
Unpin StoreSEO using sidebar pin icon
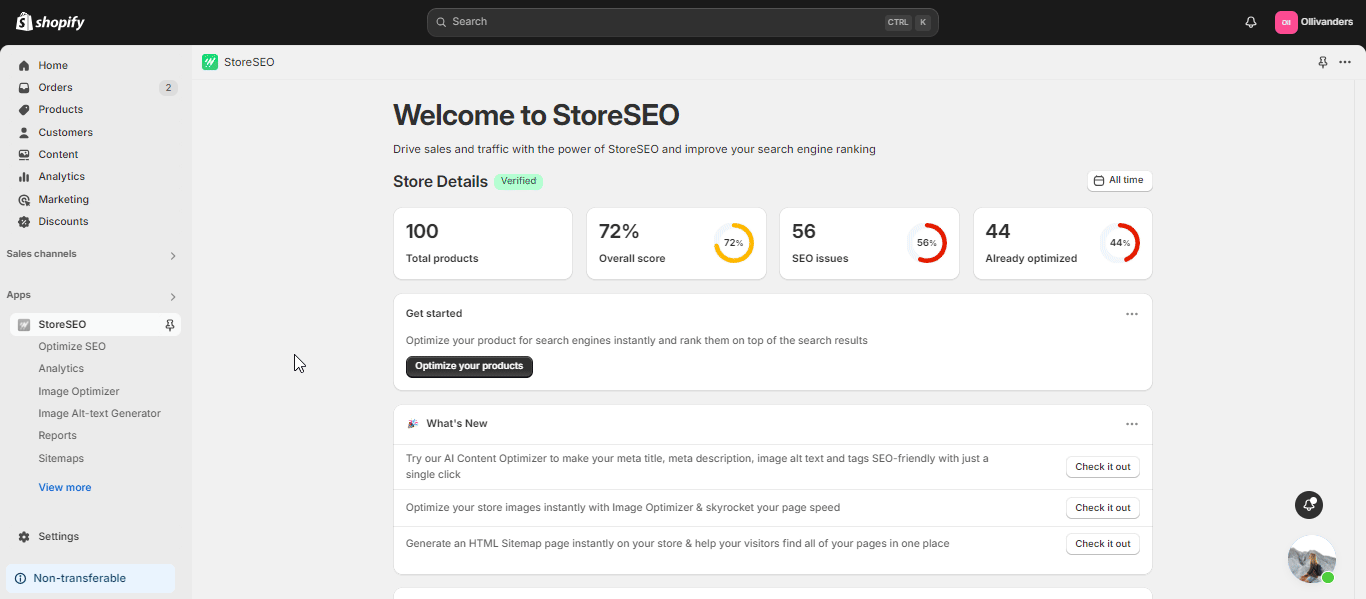tap(170, 325)
